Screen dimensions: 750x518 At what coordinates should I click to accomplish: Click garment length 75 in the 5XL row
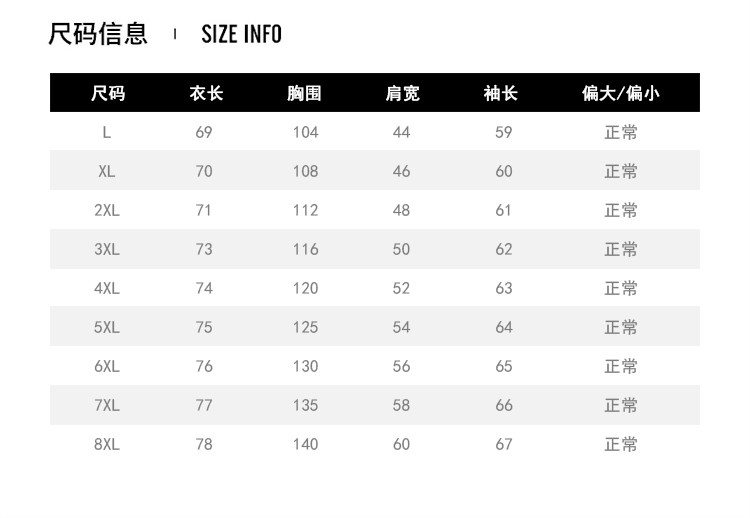[204, 327]
